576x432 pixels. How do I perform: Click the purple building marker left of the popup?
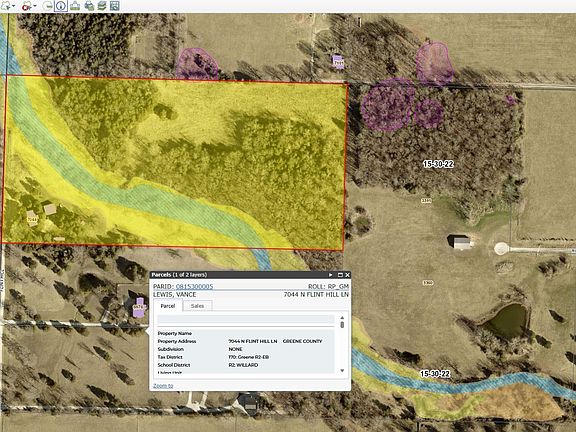point(139,307)
